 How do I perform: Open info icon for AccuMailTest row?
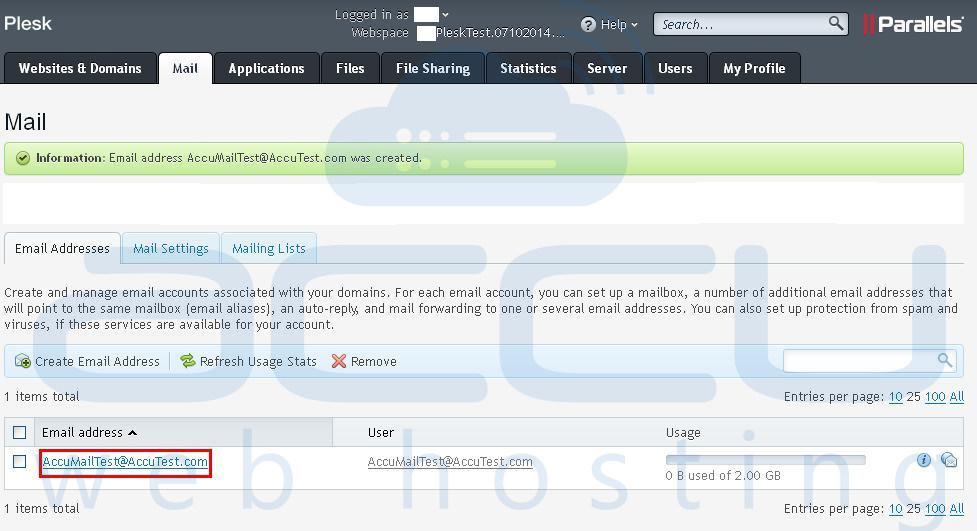(x=924, y=460)
